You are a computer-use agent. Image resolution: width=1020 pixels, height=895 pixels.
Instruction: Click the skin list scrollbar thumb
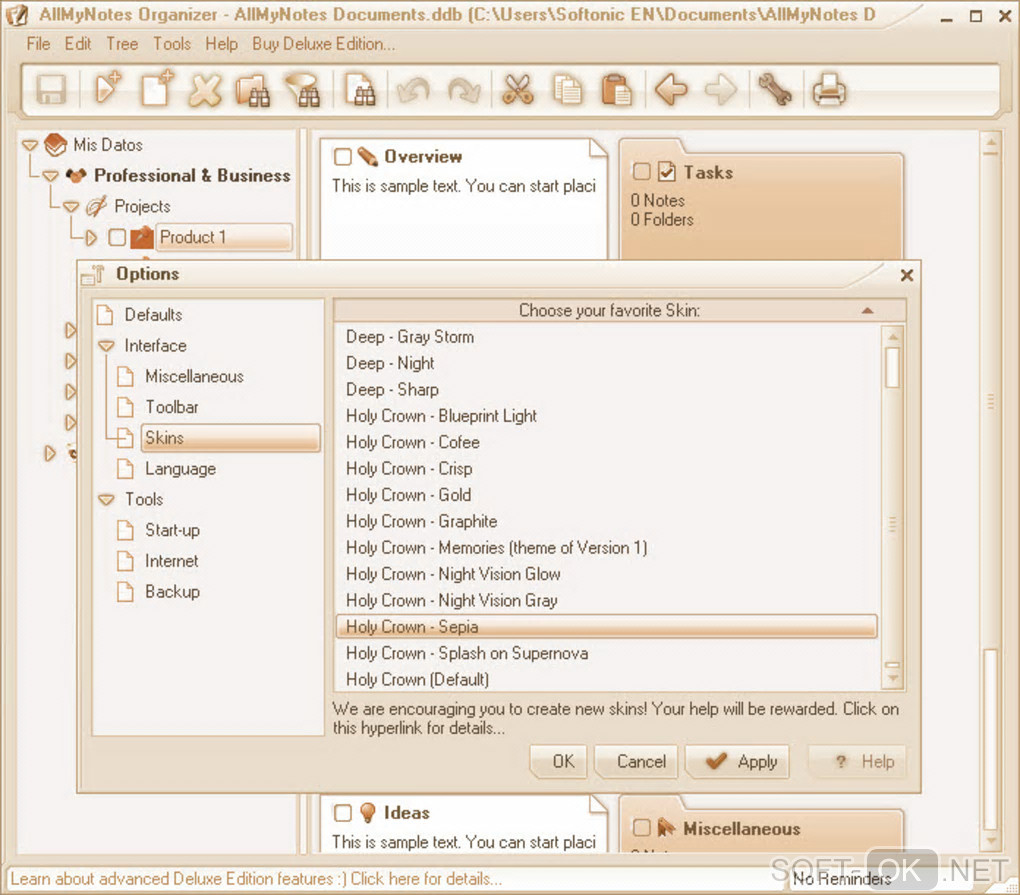(892, 367)
